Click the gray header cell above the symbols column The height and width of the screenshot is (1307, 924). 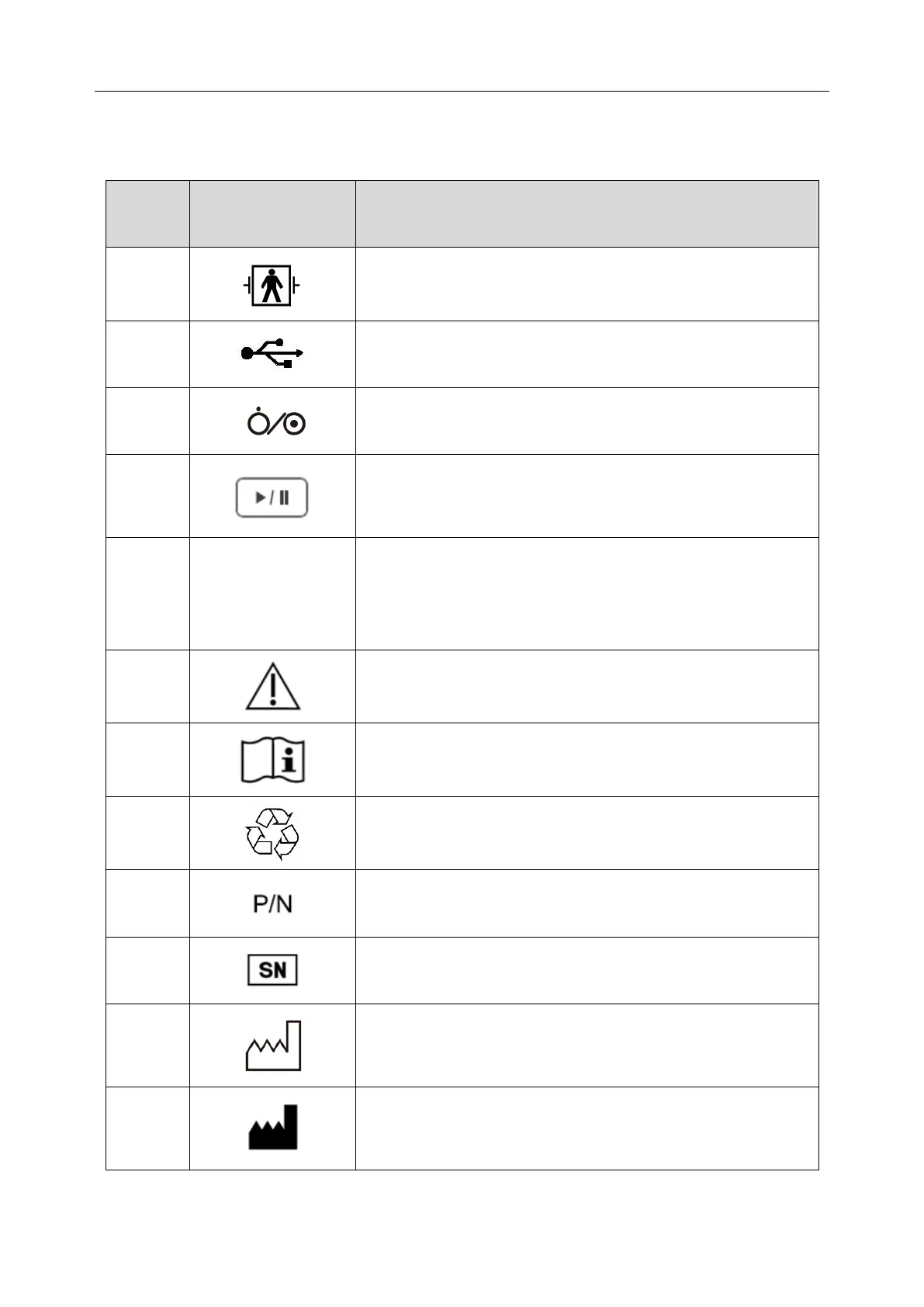coord(272,214)
